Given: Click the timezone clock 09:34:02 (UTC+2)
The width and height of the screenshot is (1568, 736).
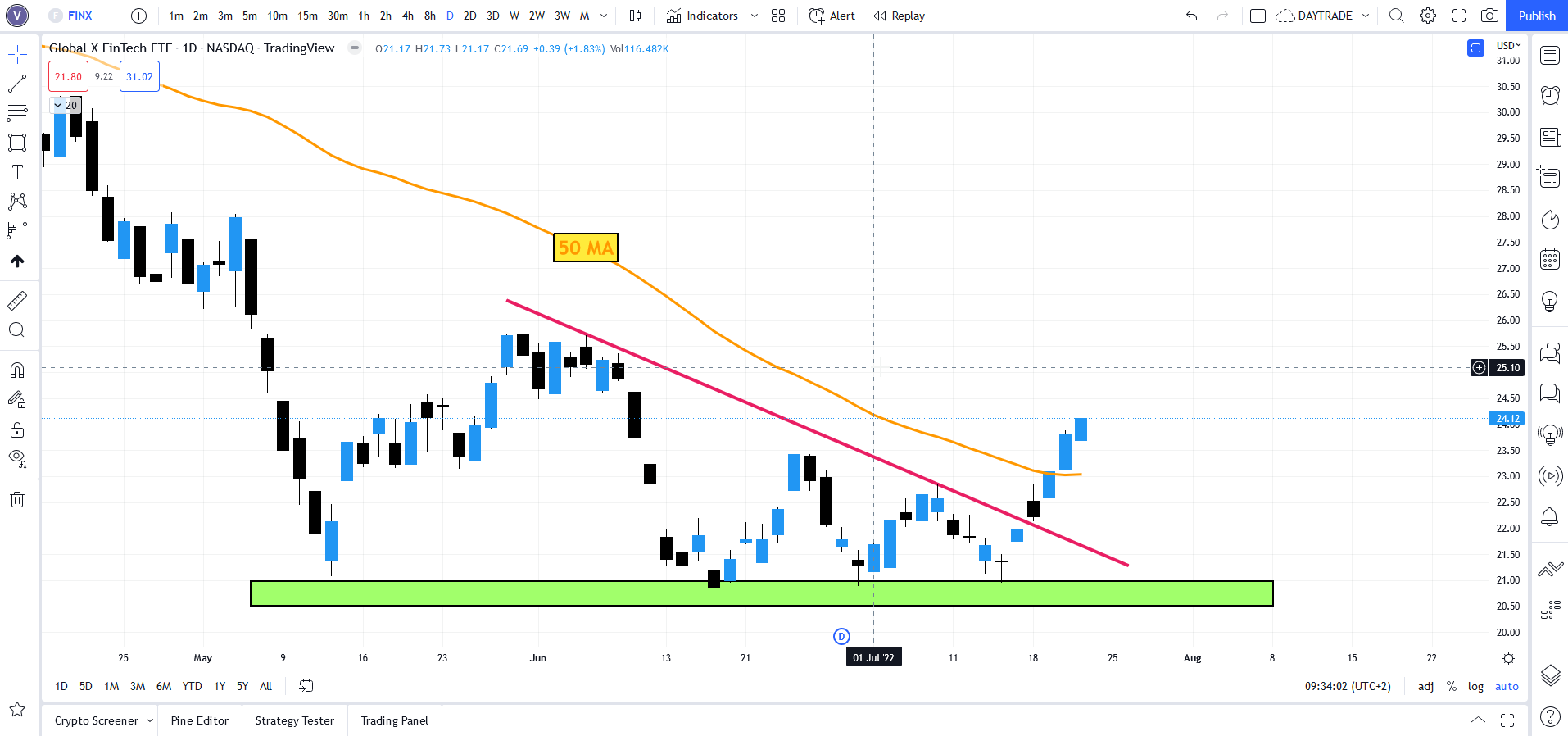Looking at the screenshot, I should coord(1348,686).
